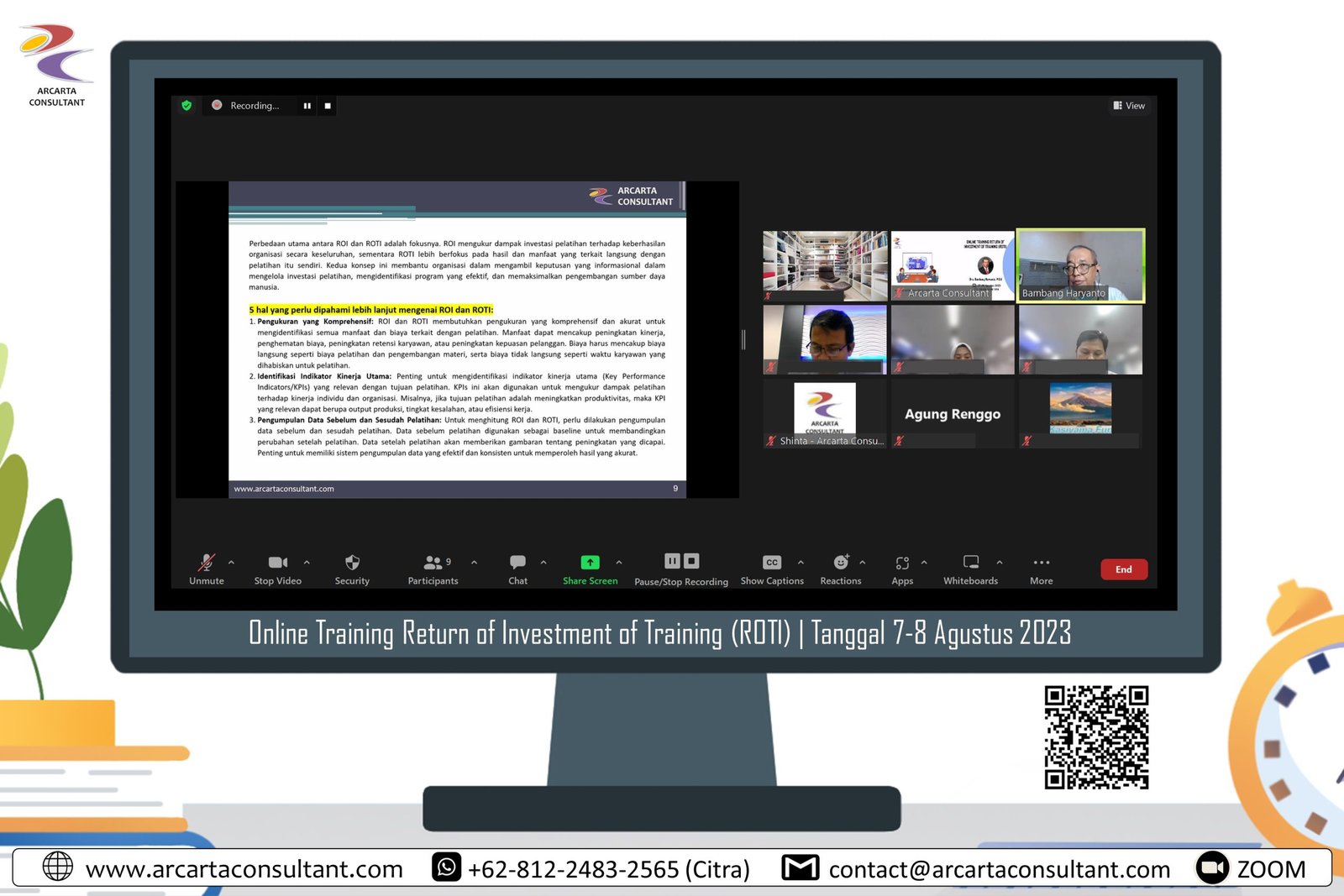Open the Security shield icon
1344x896 pixels.
pyautogui.click(x=352, y=563)
